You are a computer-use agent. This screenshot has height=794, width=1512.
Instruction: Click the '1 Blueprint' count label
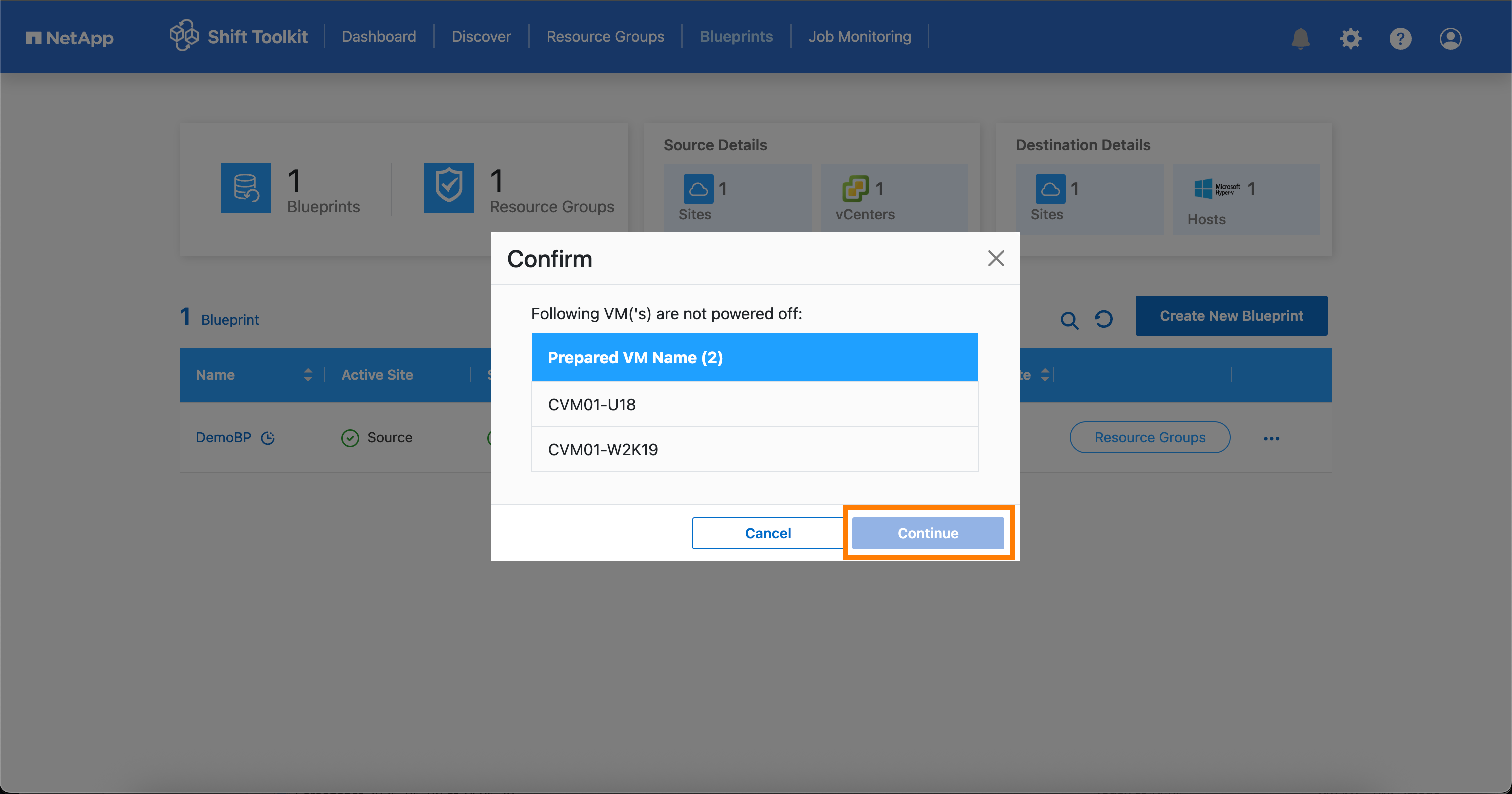(219, 318)
